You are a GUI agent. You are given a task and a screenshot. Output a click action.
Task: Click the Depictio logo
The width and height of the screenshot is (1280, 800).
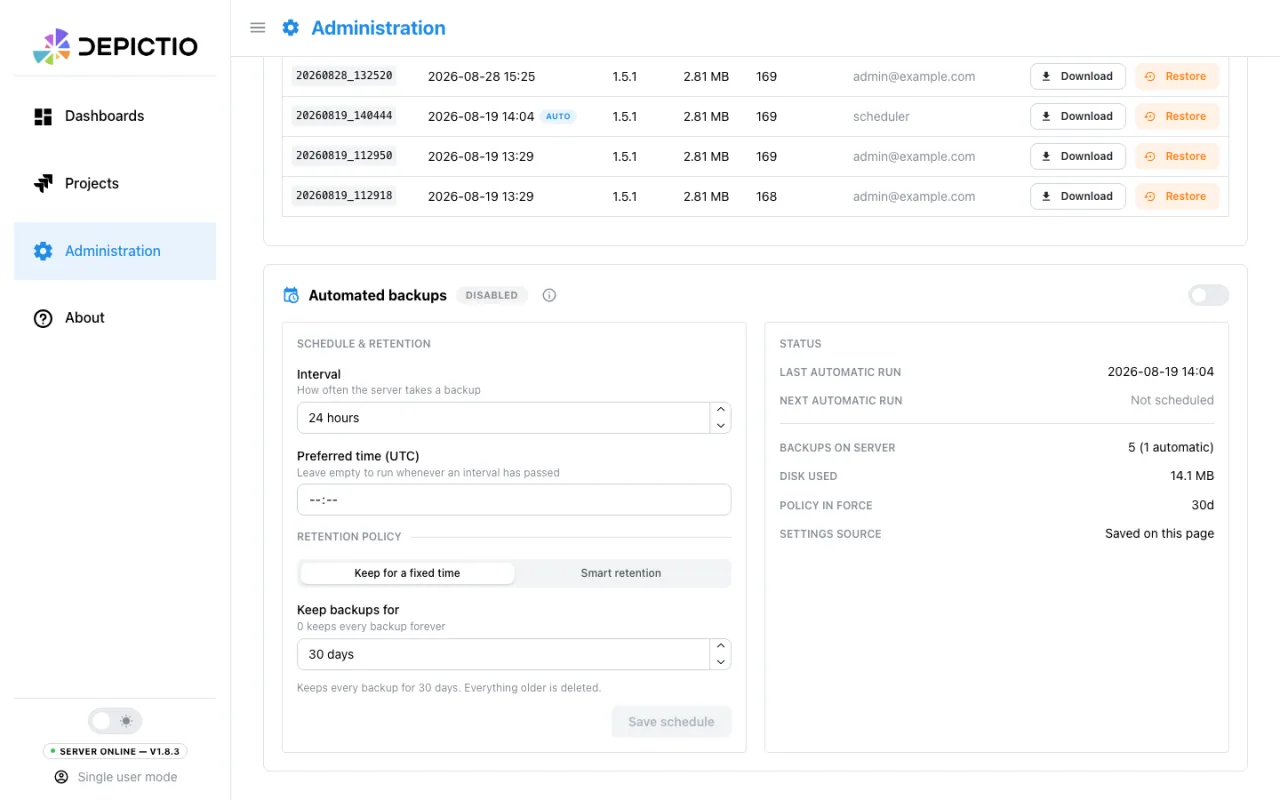(115, 46)
